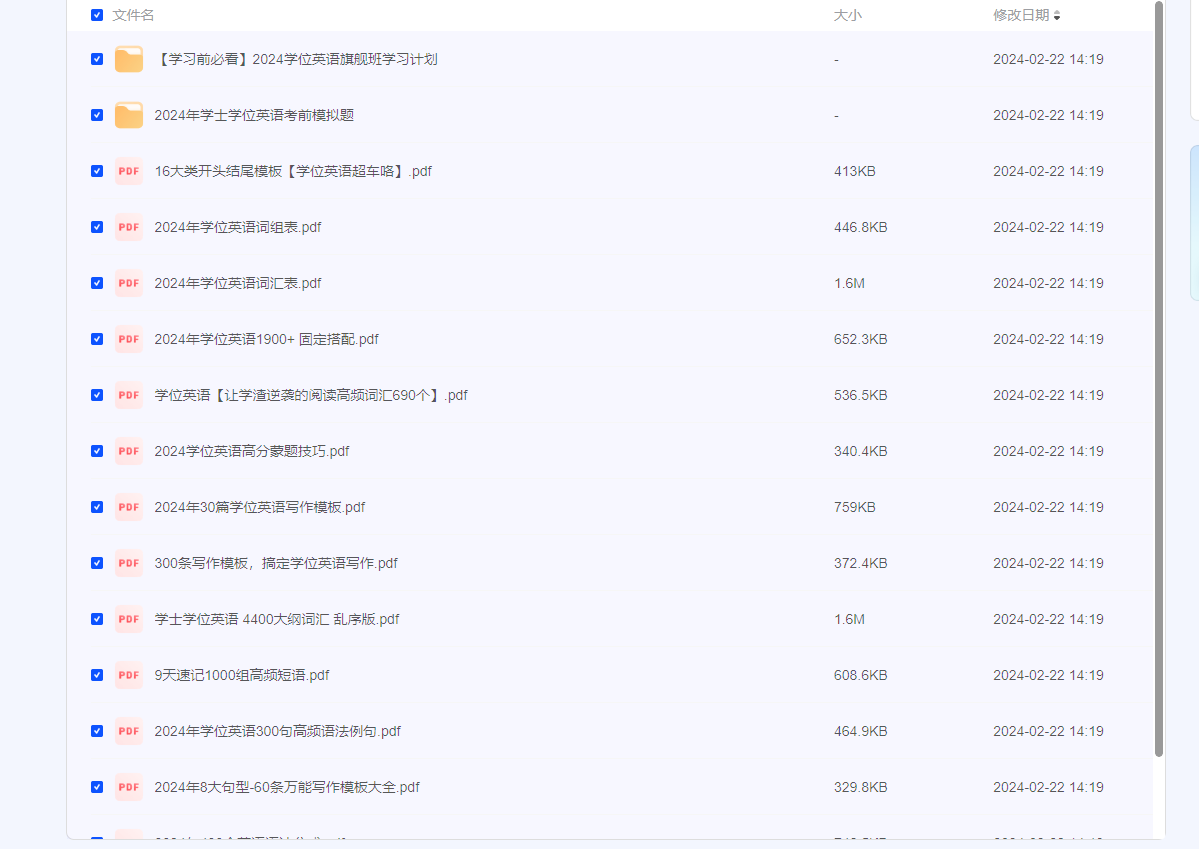1199x849 pixels.
Task: Toggle the select-all checkbox beside 文件名
Action: tap(97, 15)
